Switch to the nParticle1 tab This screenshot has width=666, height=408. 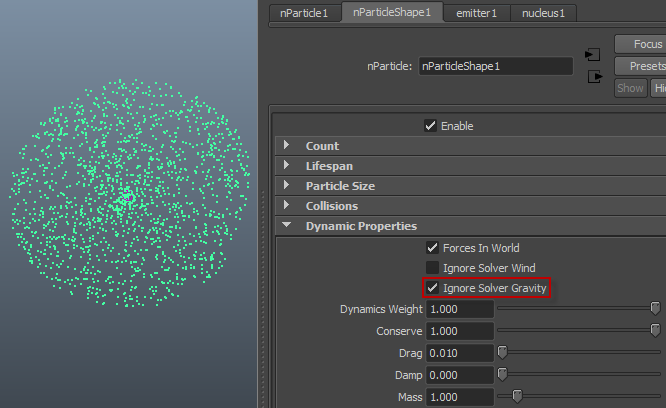(304, 13)
